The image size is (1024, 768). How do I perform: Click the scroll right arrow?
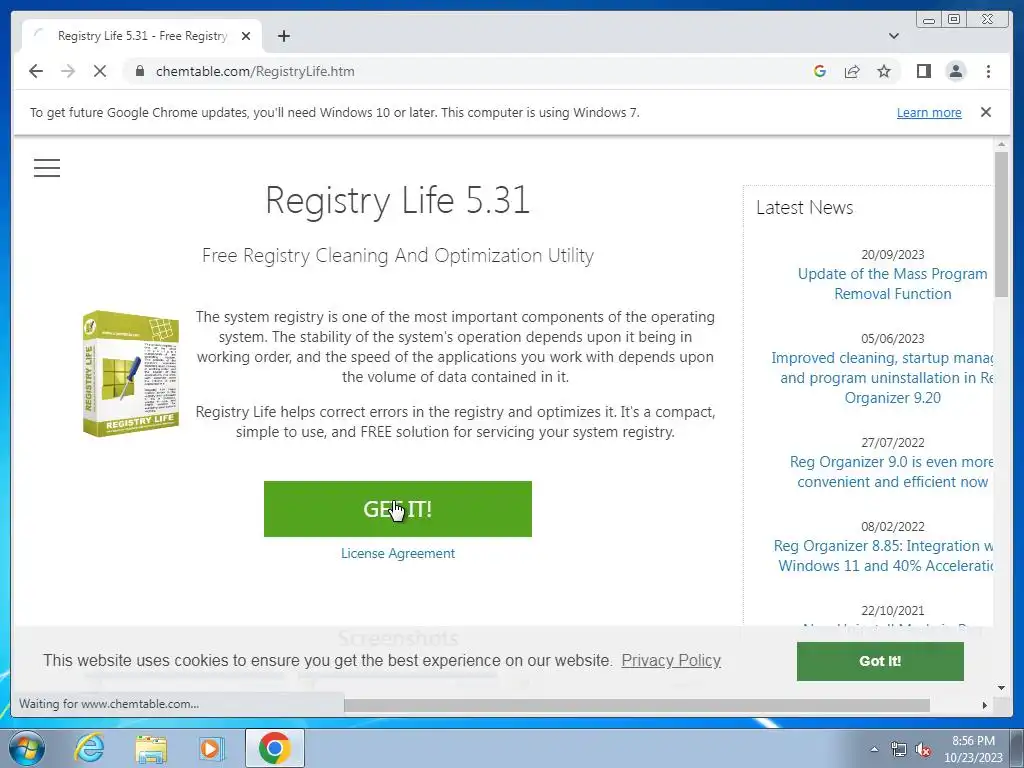(985, 705)
